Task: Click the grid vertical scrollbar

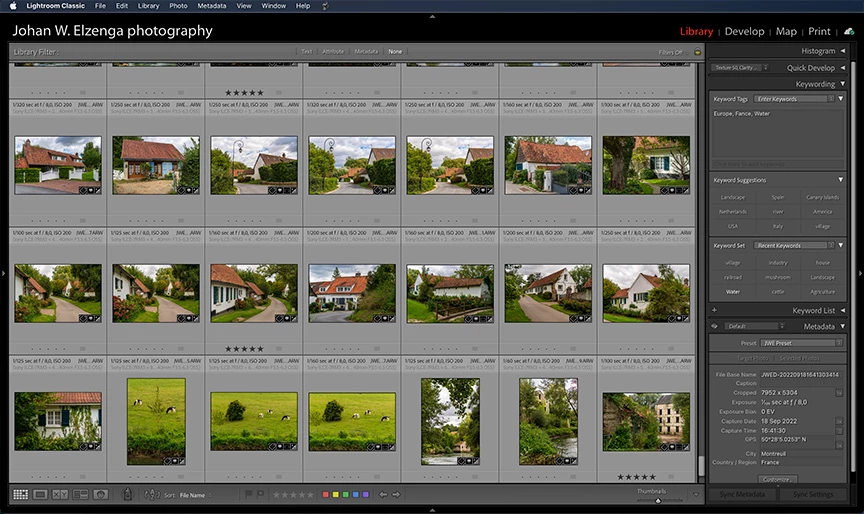Action: pos(701,466)
